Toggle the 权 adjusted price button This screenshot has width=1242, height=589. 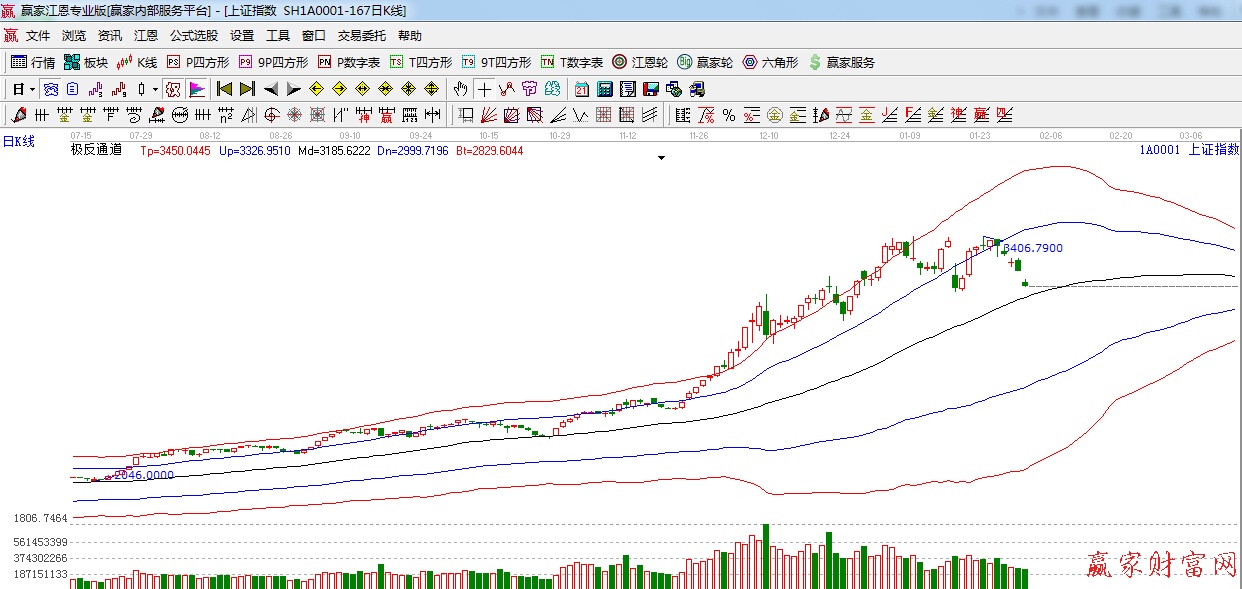click(173, 89)
